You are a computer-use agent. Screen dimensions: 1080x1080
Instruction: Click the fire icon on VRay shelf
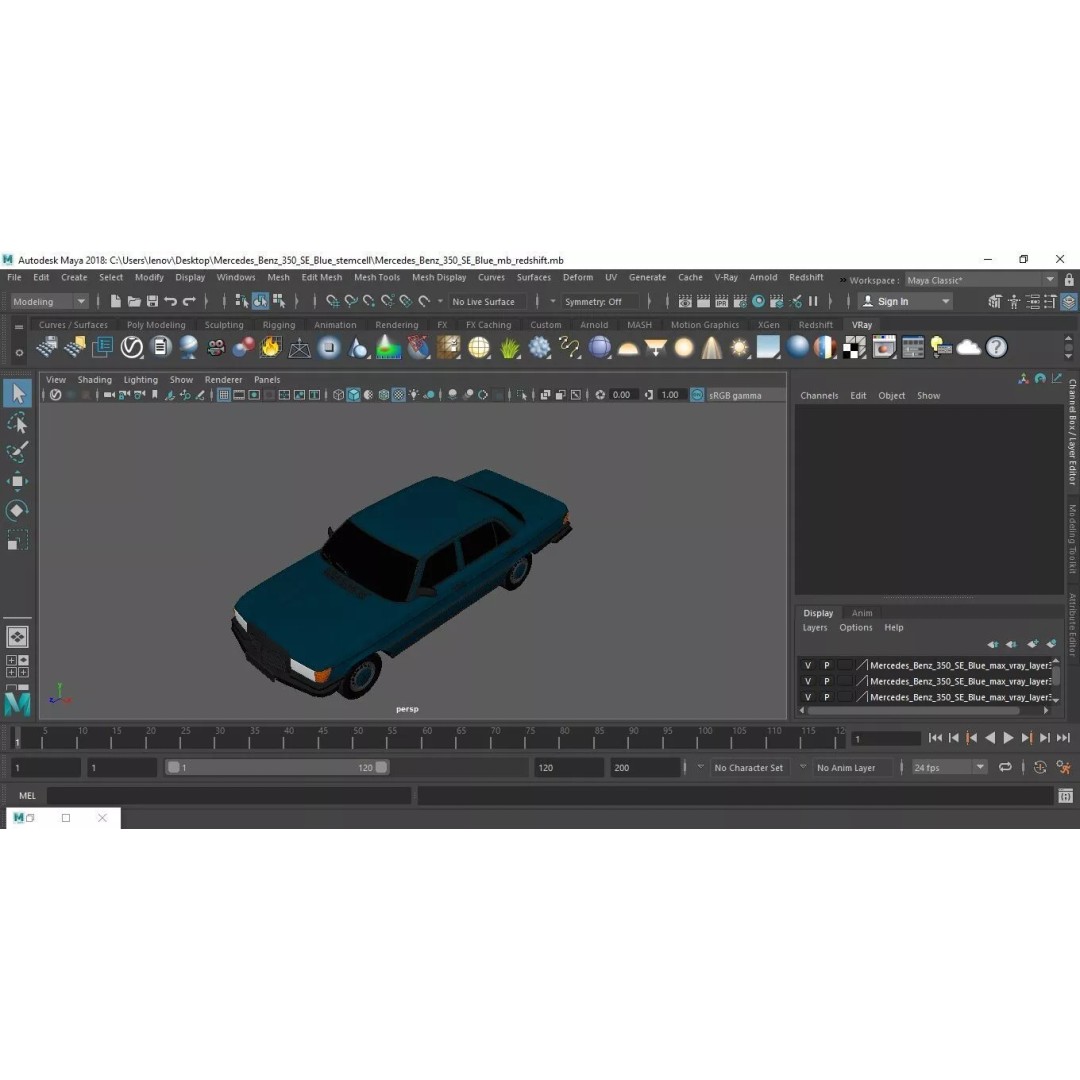tap(271, 347)
